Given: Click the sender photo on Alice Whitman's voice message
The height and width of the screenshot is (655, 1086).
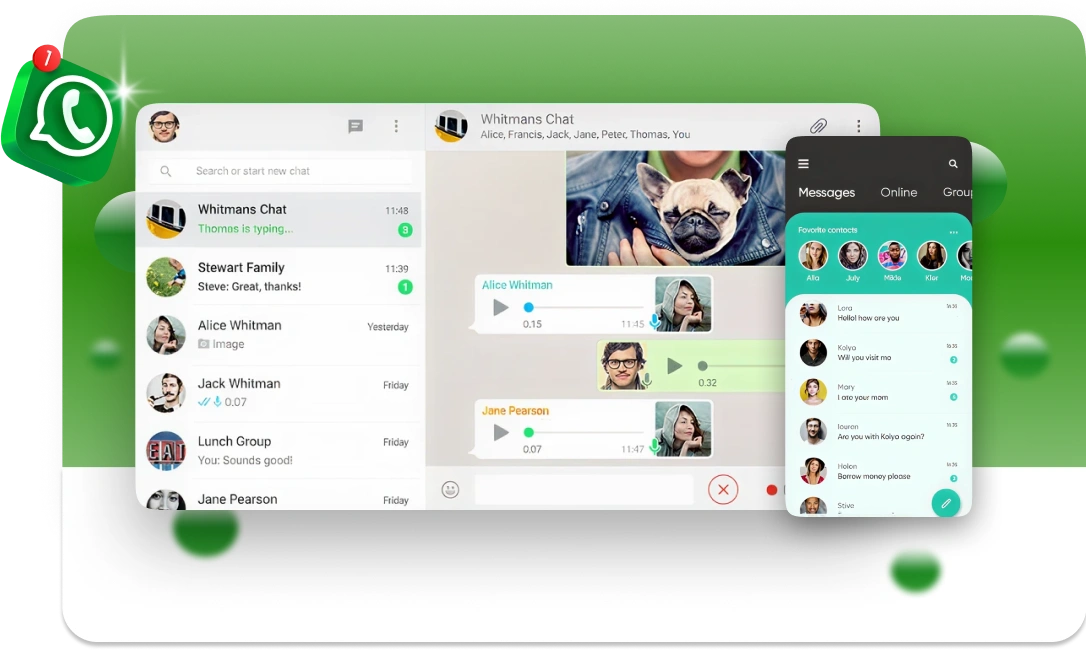Looking at the screenshot, I should (683, 303).
